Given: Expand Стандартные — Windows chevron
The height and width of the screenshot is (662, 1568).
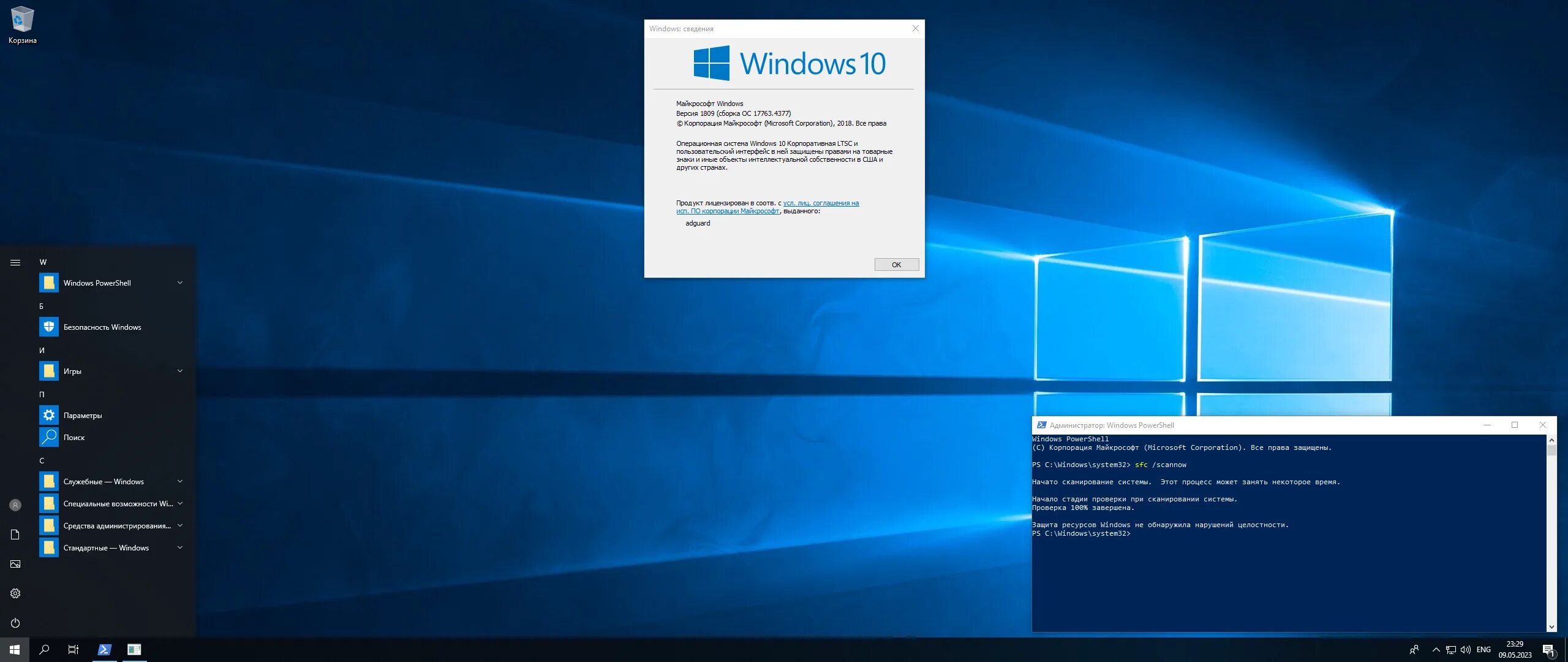Looking at the screenshot, I should point(180,547).
